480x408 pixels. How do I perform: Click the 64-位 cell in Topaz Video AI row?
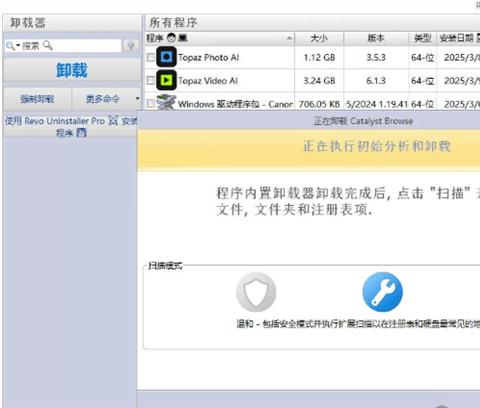[x=423, y=80]
